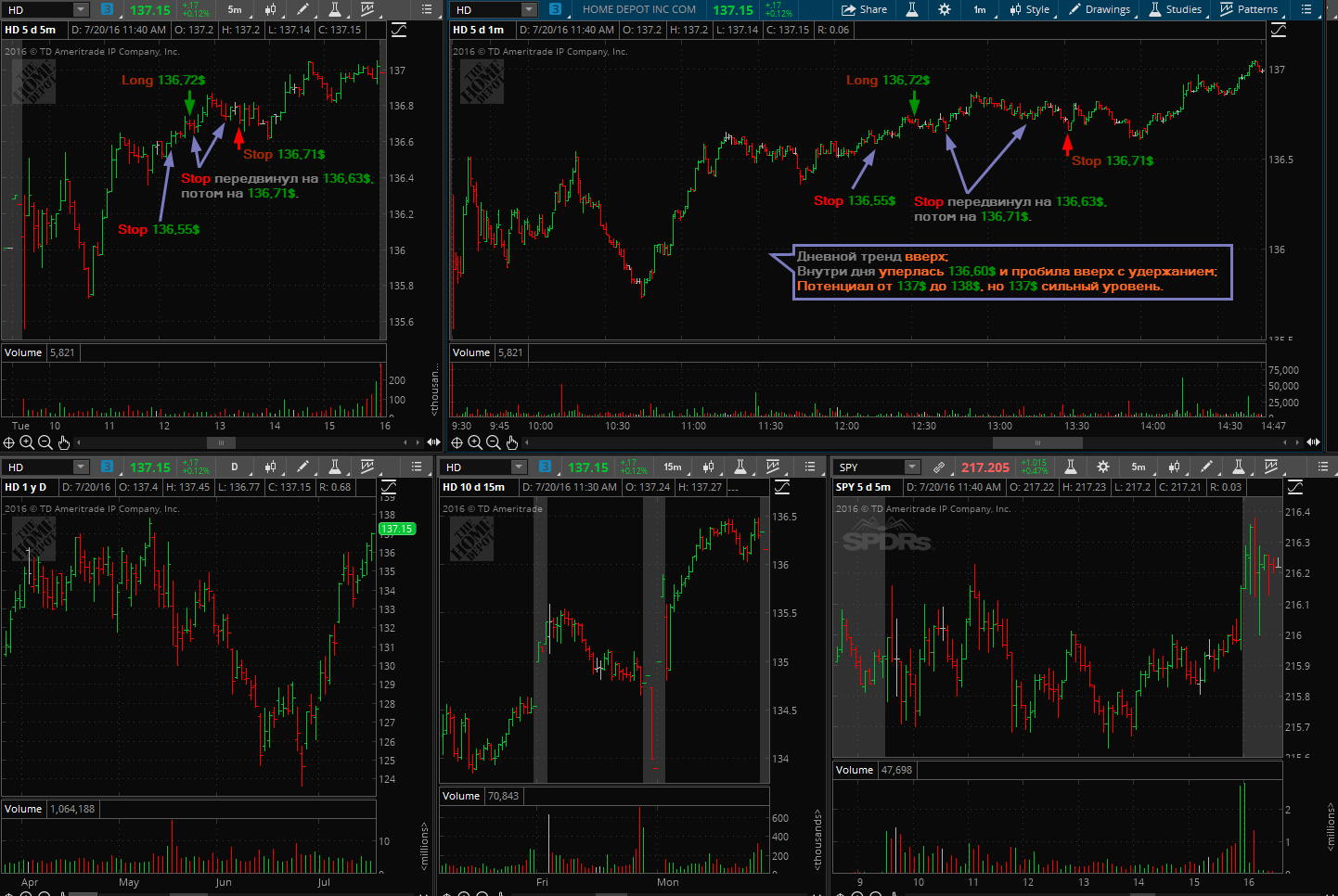The height and width of the screenshot is (896, 1338).
Task: Open symbol dropdown in top-right HD 1m chart
Action: tap(529, 9)
